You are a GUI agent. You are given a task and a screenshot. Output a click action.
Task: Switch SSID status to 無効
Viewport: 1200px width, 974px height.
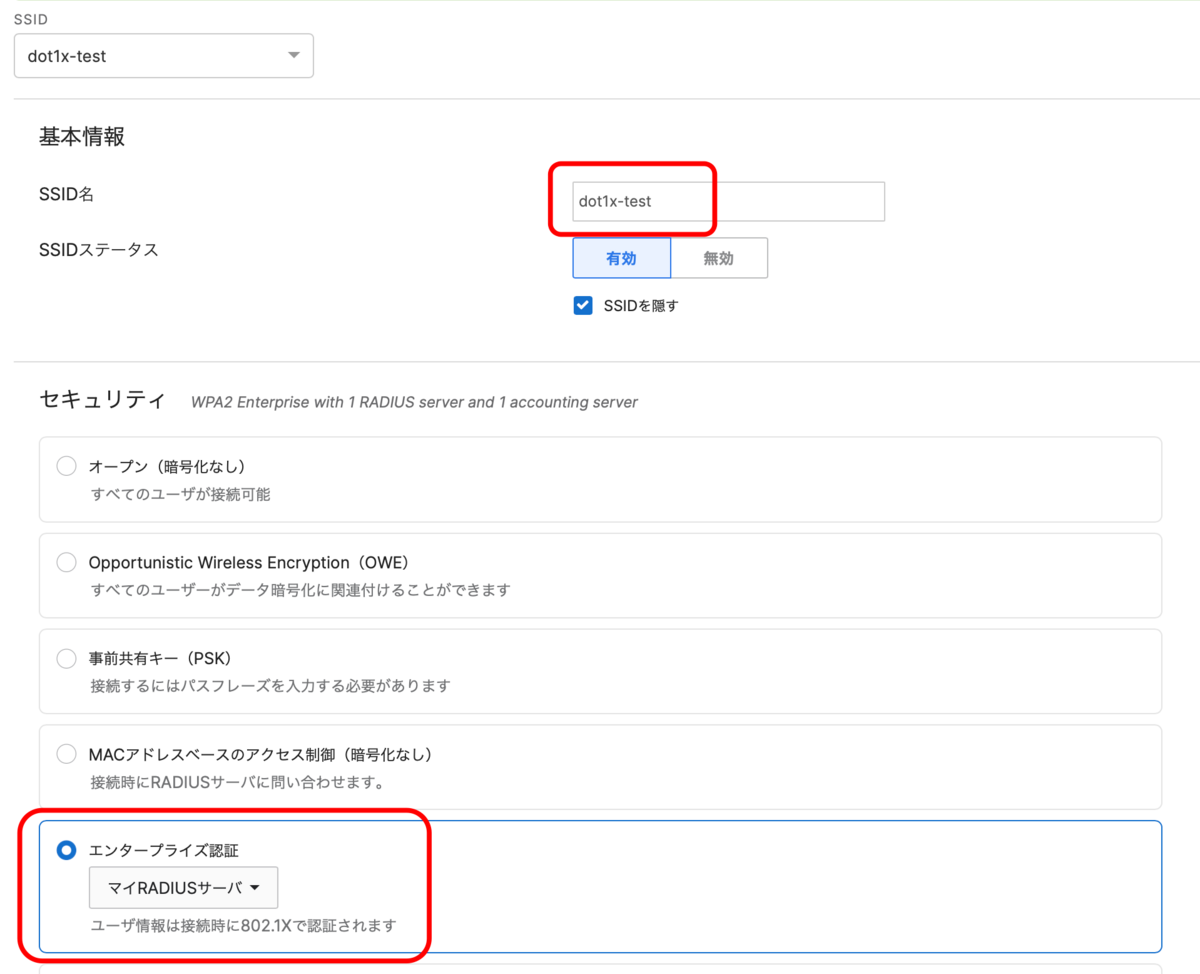719,257
